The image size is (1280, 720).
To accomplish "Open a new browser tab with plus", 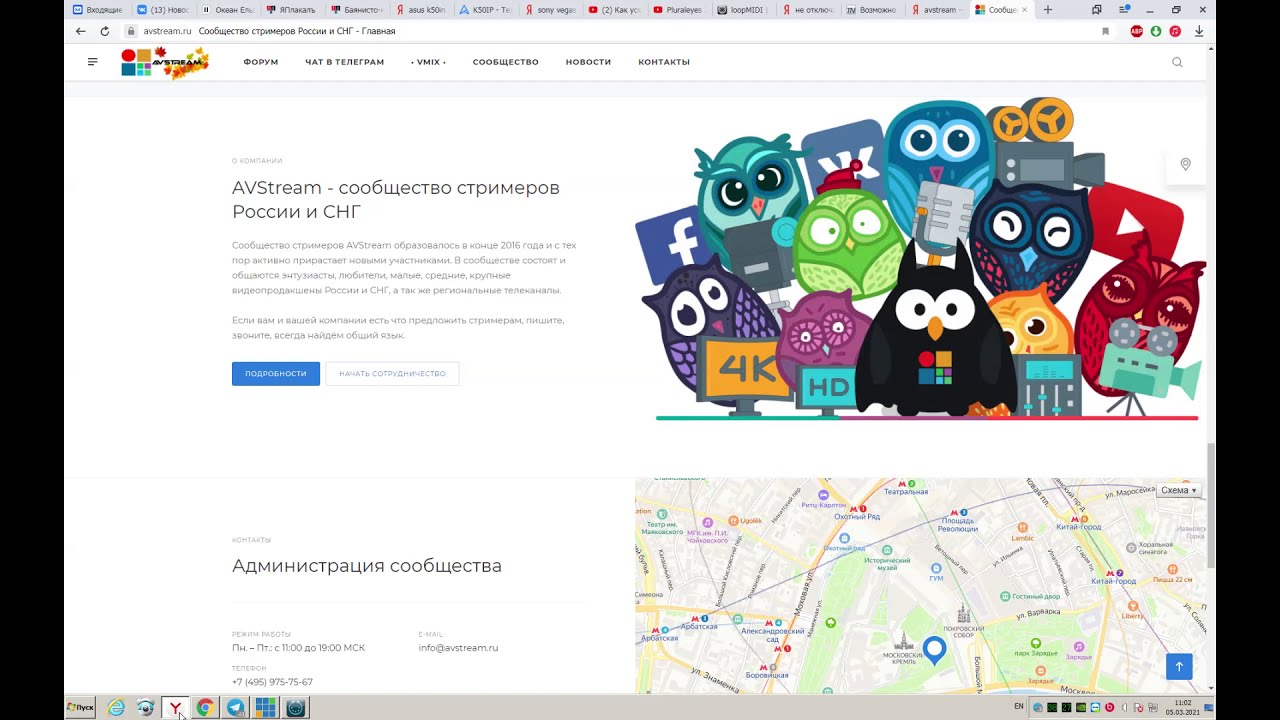I will (x=1047, y=10).
